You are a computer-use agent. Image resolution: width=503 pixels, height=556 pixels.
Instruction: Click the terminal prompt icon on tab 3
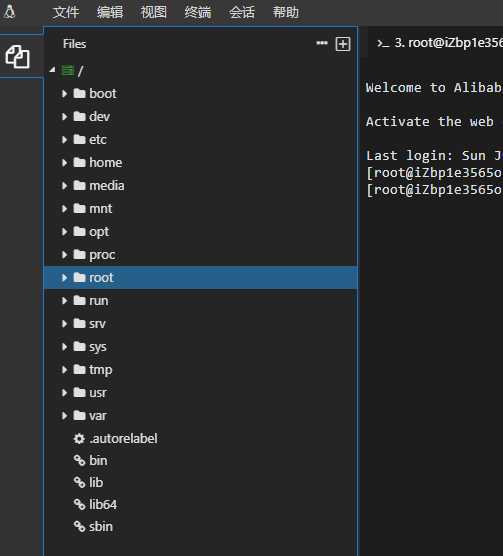383,44
